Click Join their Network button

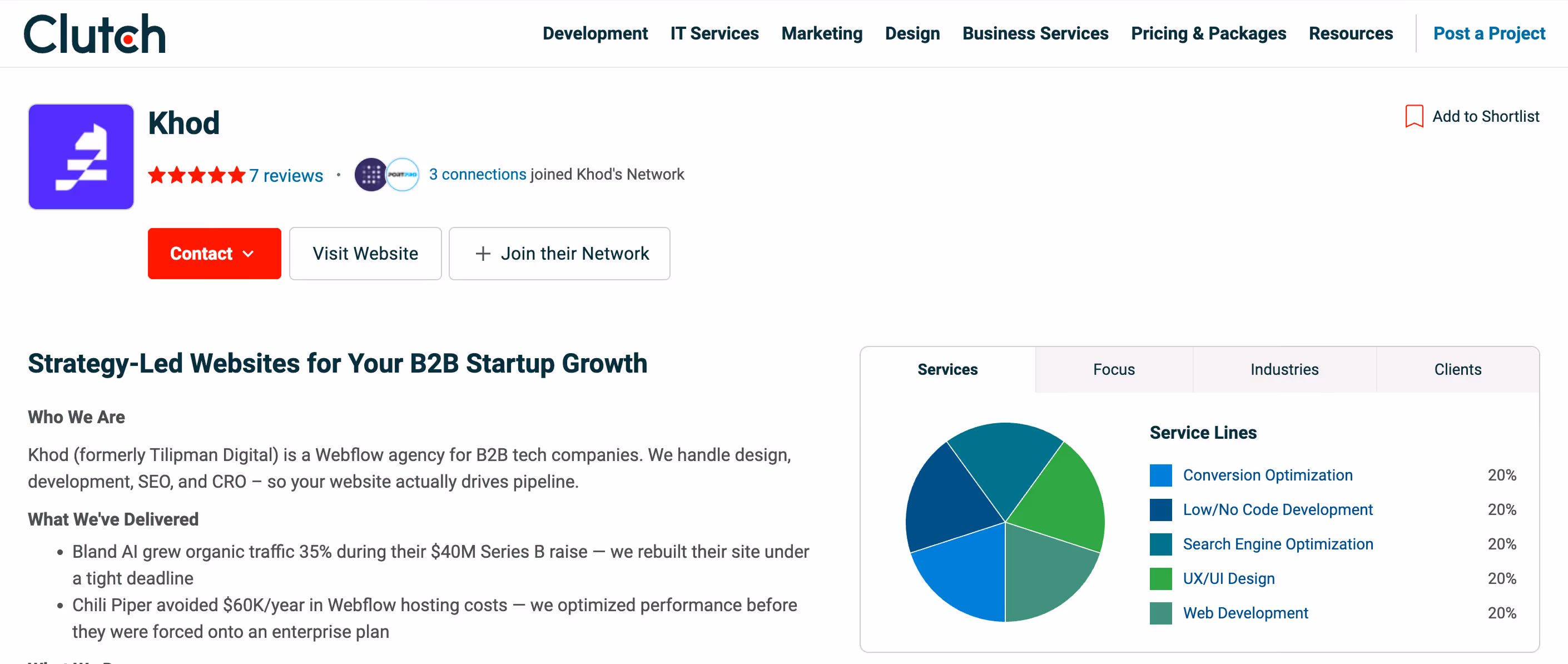(559, 254)
